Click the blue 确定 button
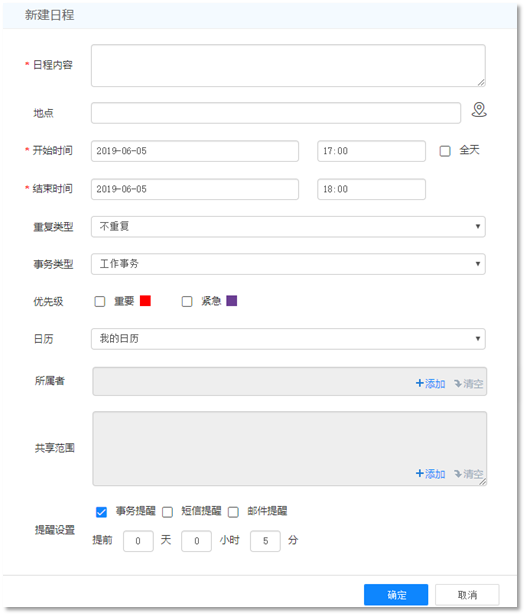Screen dimensions: 526x616 click(396, 595)
